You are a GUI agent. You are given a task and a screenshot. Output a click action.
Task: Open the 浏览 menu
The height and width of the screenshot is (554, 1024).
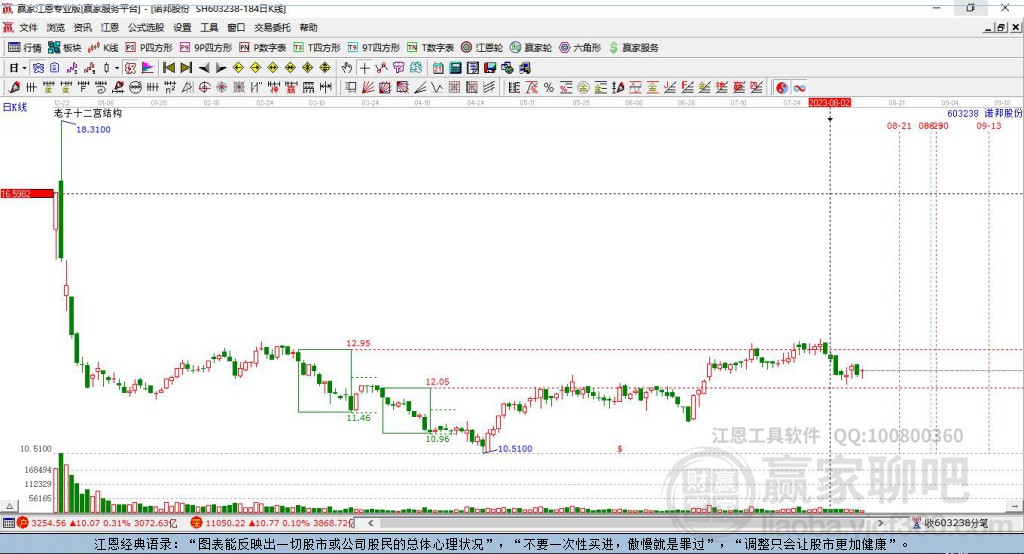tap(56, 27)
